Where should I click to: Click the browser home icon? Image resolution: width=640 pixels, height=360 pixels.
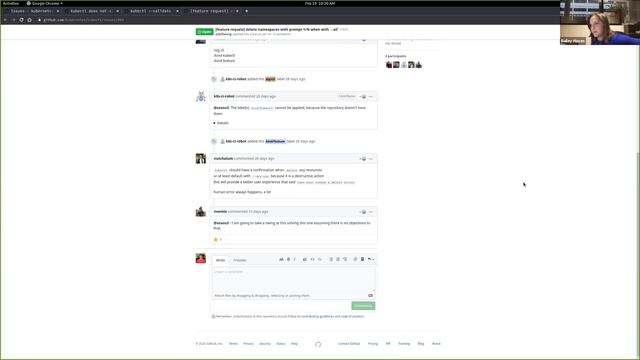[x=29, y=20]
